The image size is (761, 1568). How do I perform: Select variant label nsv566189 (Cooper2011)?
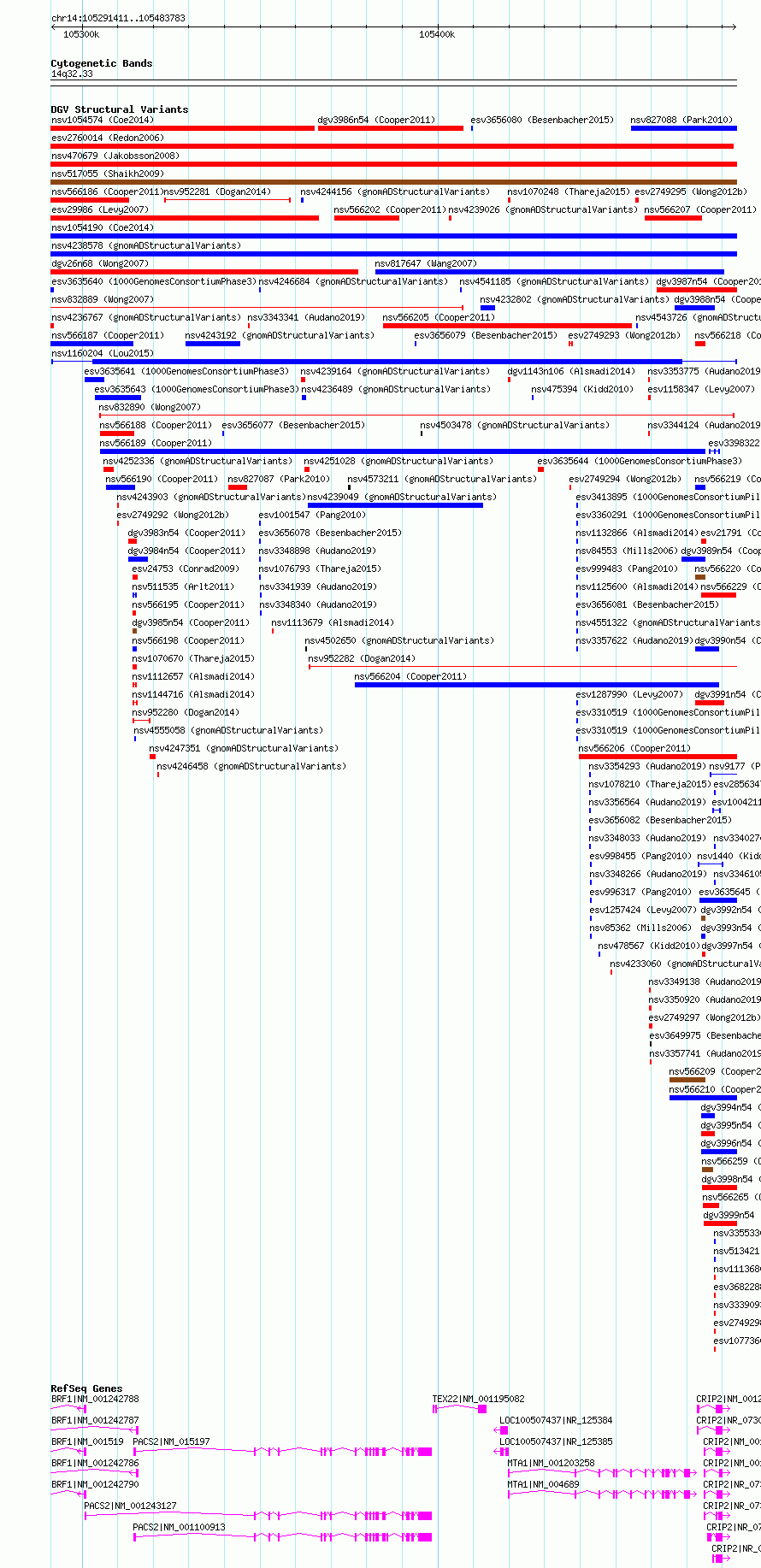tap(156, 444)
